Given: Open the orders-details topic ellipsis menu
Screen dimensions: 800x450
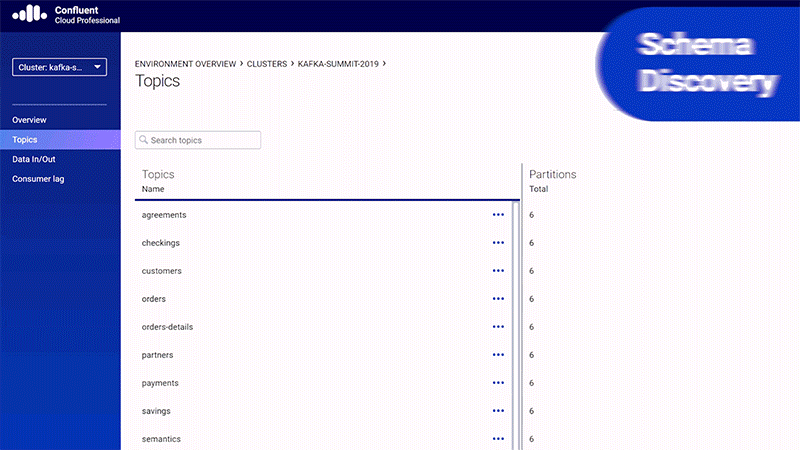Looking at the screenshot, I should pyautogui.click(x=498, y=327).
